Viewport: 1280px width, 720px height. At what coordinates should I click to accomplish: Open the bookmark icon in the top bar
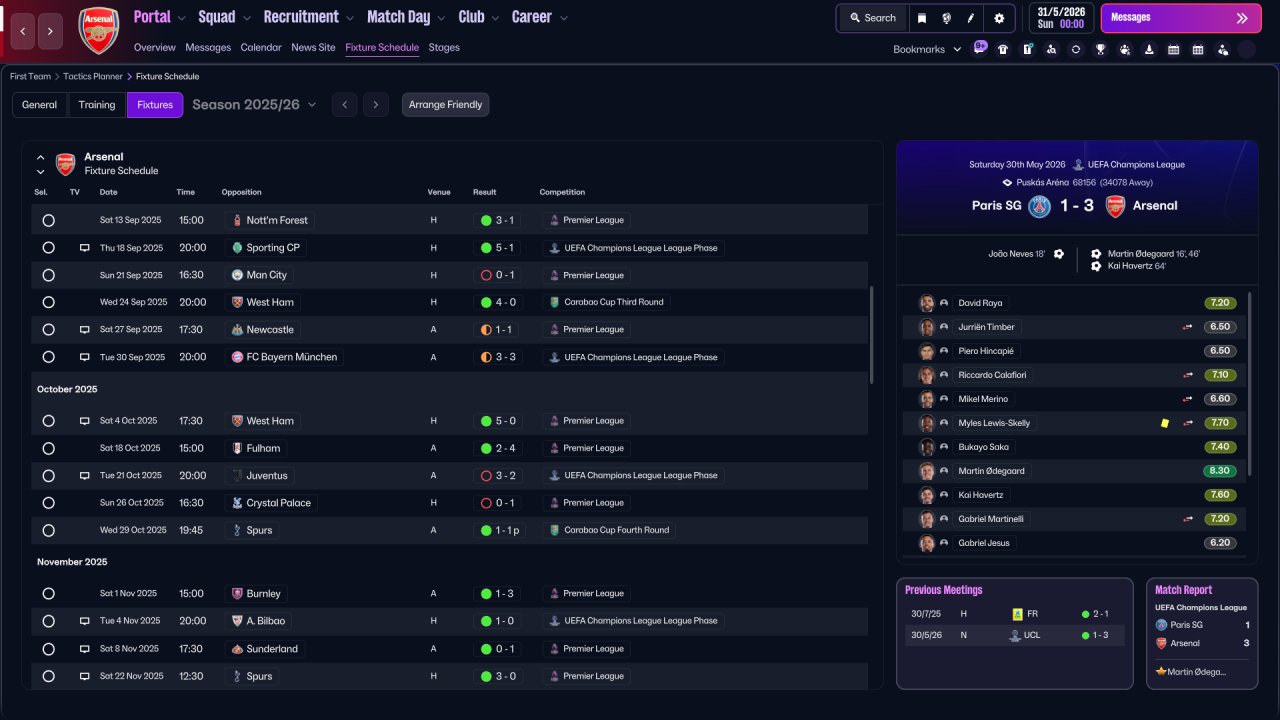pos(922,18)
